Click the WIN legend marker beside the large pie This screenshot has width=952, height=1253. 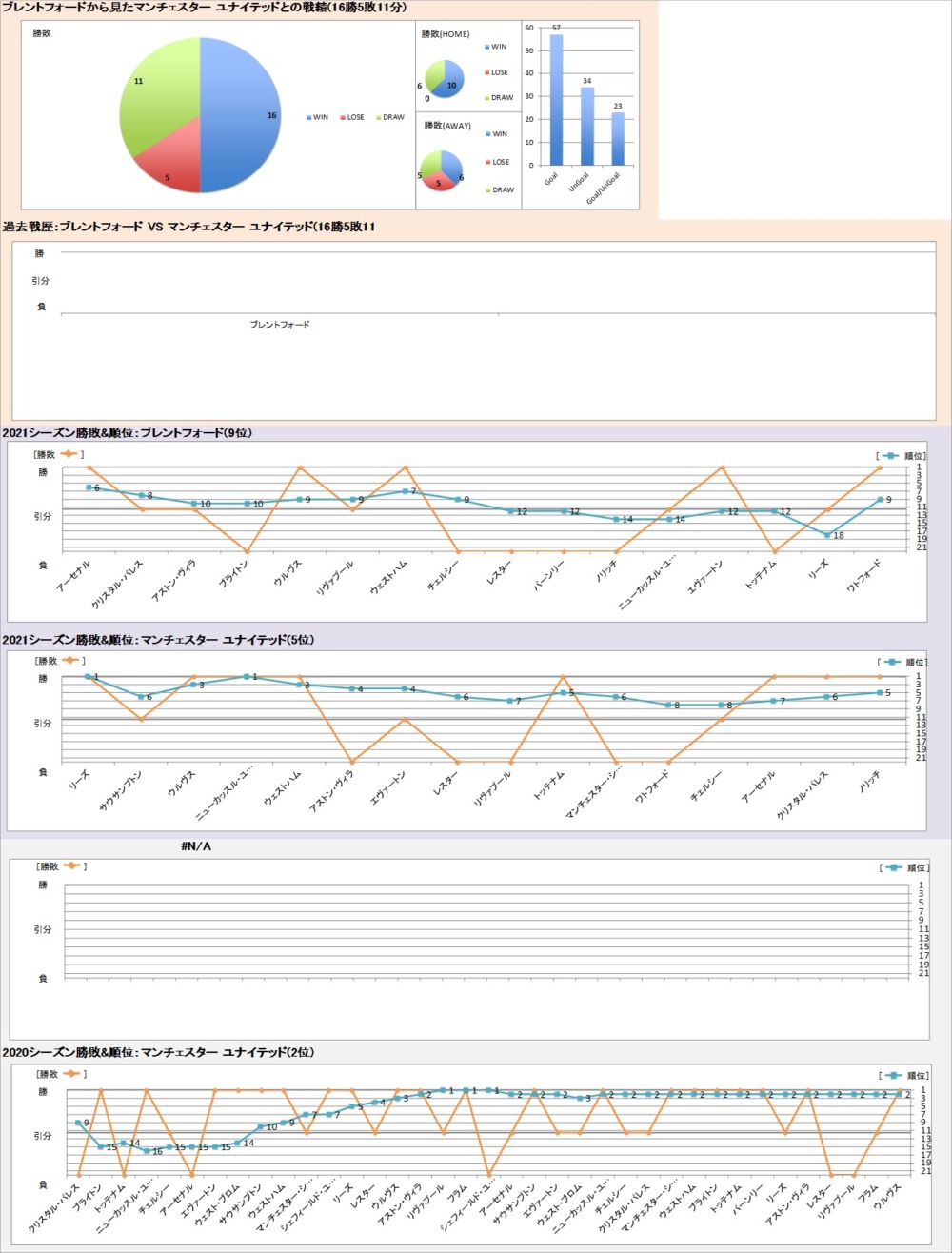click(x=309, y=118)
